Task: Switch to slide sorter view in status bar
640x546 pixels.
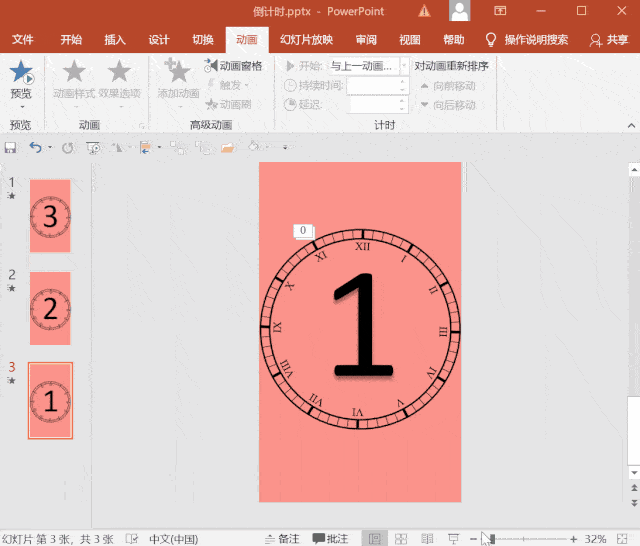Action: (x=398, y=538)
